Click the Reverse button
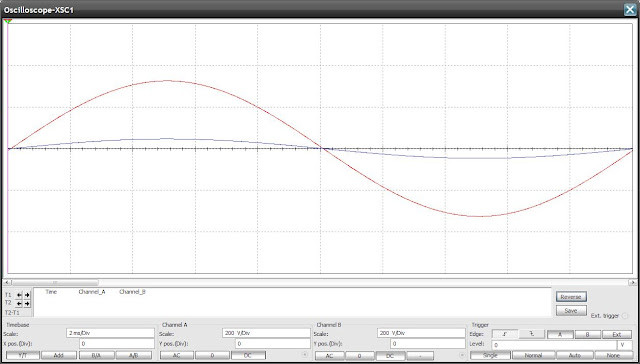The image size is (640, 364). pos(571,297)
